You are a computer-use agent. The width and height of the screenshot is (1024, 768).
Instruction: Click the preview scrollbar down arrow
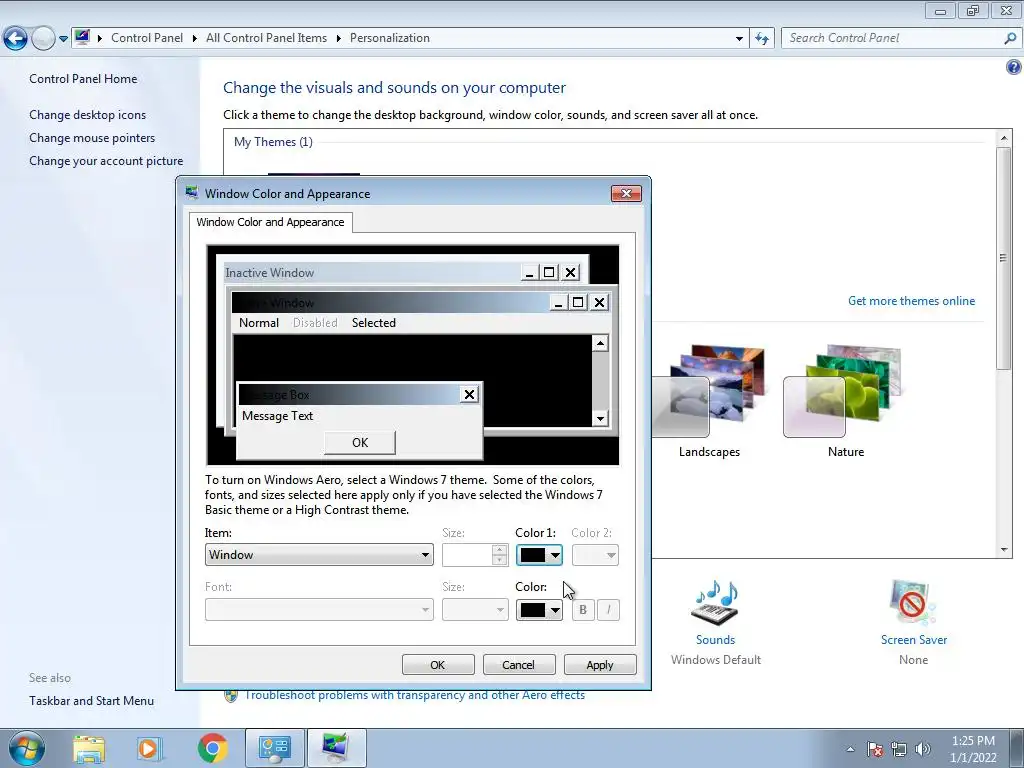pyautogui.click(x=600, y=418)
